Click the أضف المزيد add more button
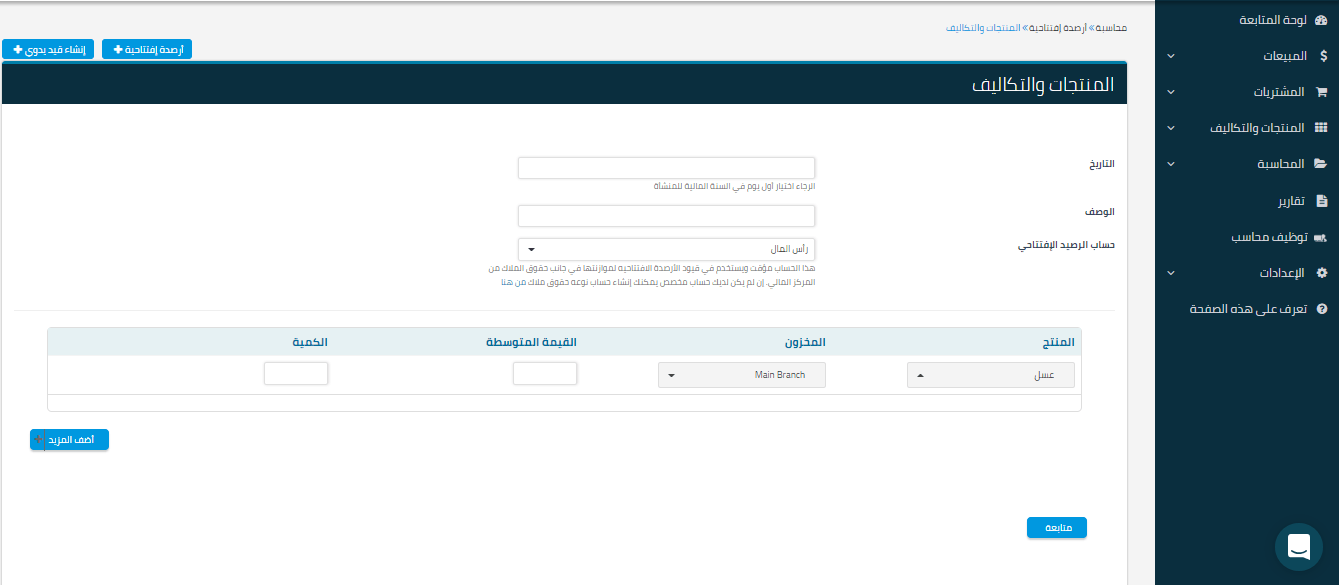The width and height of the screenshot is (1339, 585). pos(69,440)
